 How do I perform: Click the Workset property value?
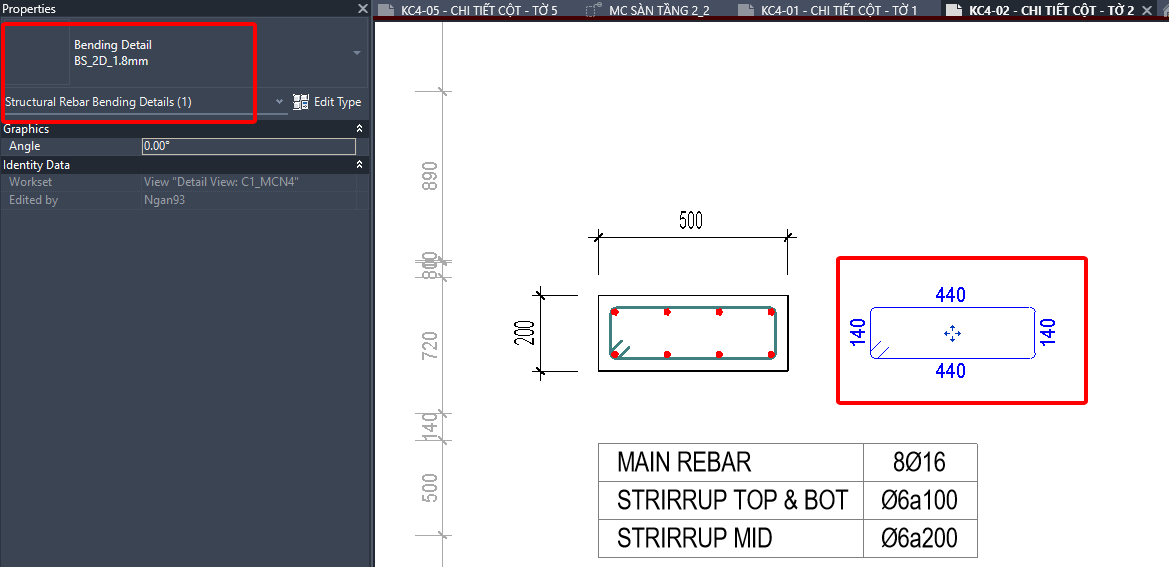tap(249, 182)
